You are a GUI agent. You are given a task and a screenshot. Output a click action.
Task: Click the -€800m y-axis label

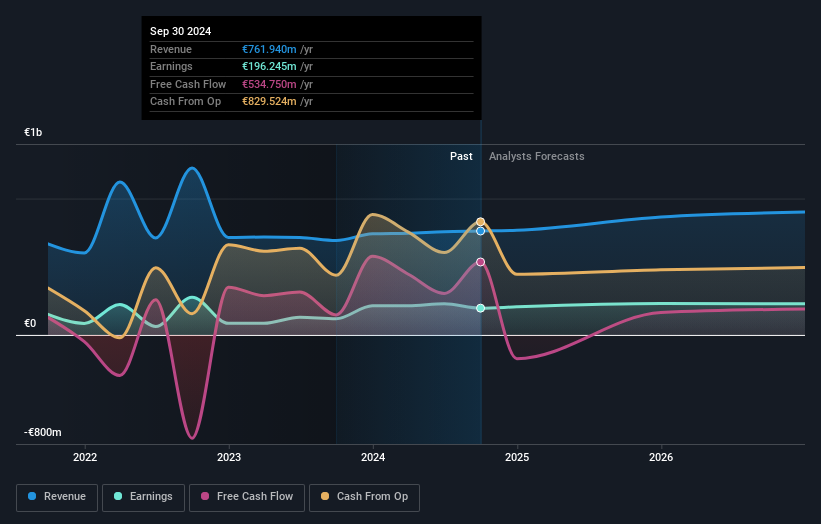coord(42,432)
